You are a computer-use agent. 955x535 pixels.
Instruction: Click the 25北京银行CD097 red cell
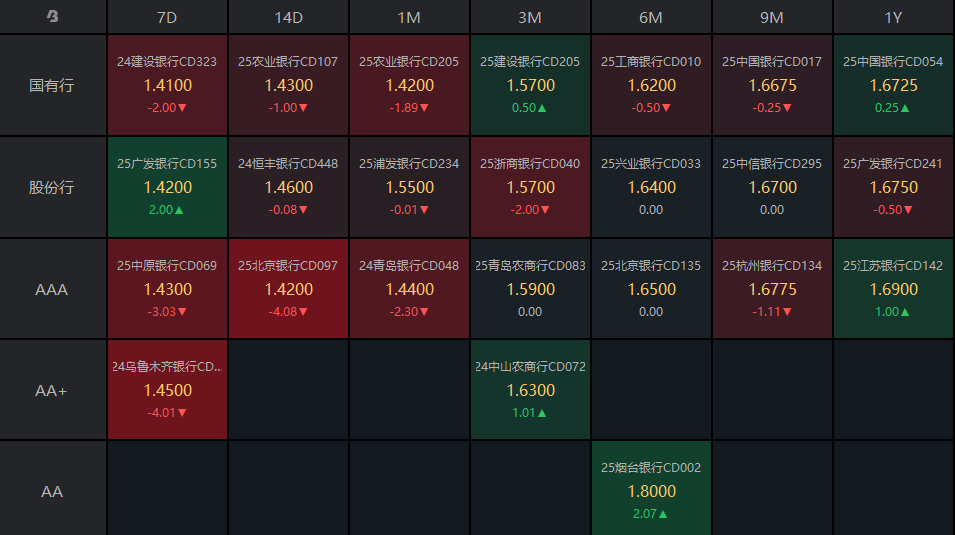(x=288, y=288)
